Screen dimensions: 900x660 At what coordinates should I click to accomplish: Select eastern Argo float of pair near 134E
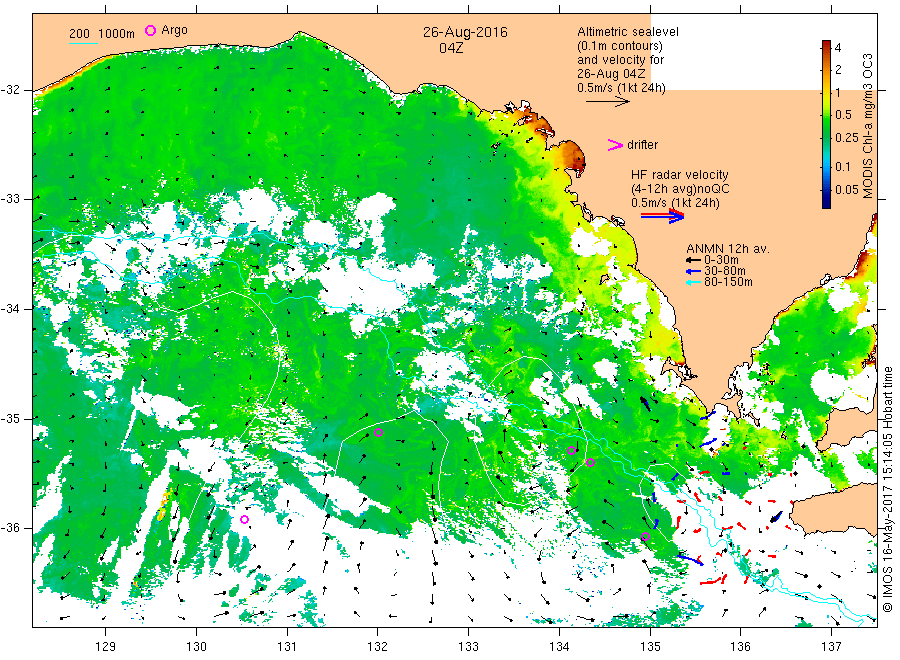tap(591, 463)
